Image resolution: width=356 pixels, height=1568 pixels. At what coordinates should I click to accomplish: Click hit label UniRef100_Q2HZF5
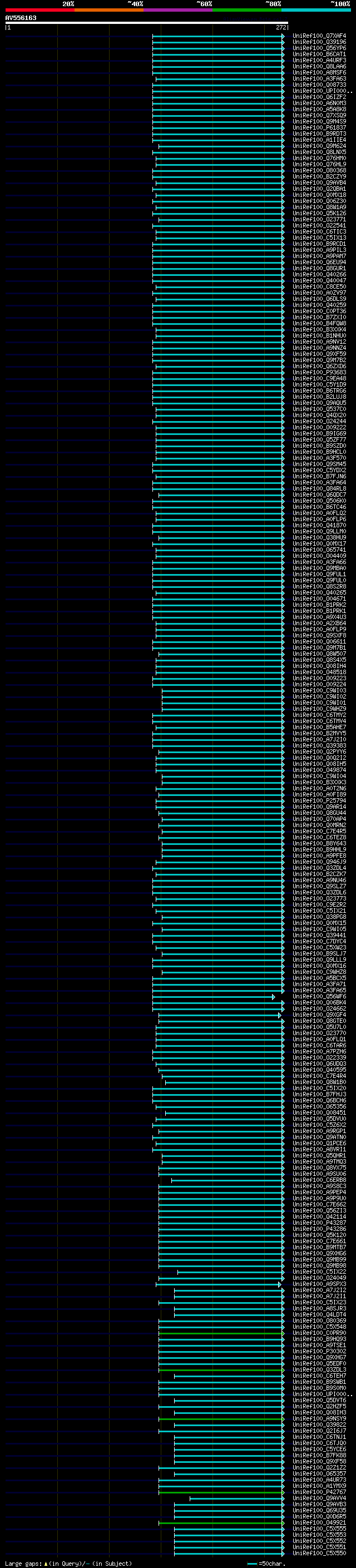[x=319, y=1406]
